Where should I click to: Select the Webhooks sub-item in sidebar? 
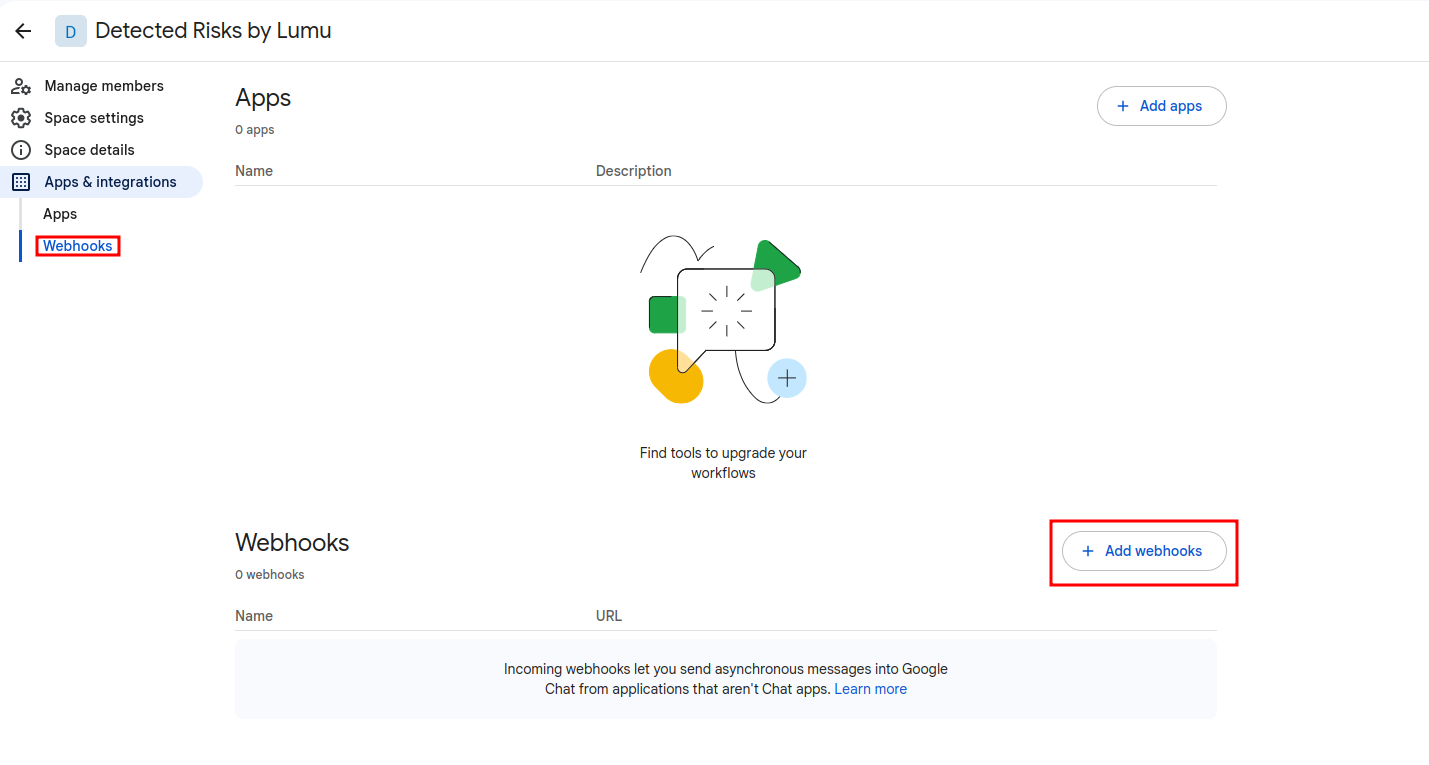pyautogui.click(x=78, y=246)
